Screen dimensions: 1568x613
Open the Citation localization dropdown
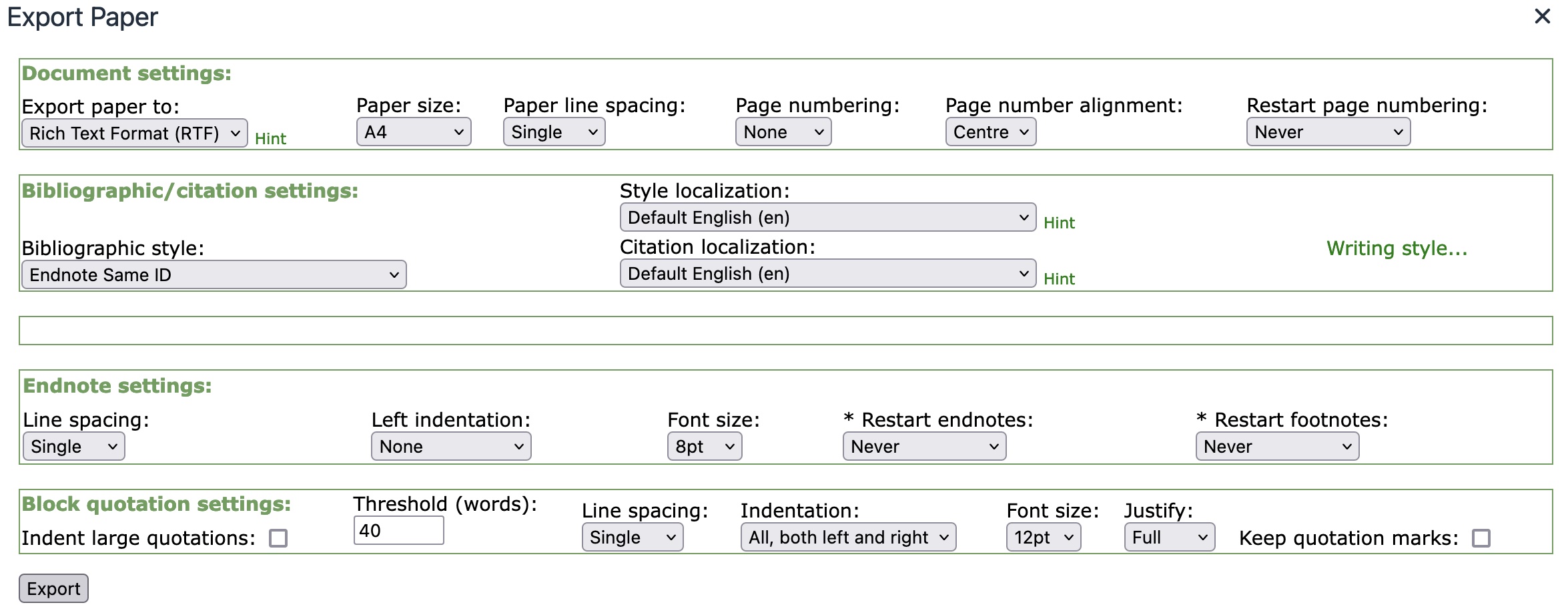[x=827, y=272]
